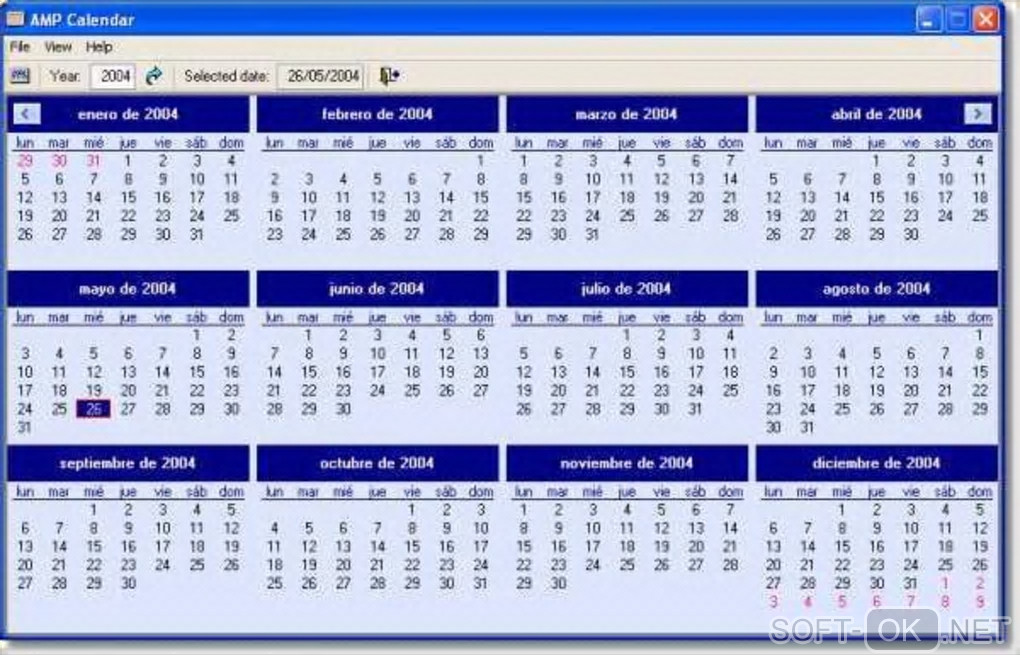Click the octubre de 2004 header

point(377,463)
